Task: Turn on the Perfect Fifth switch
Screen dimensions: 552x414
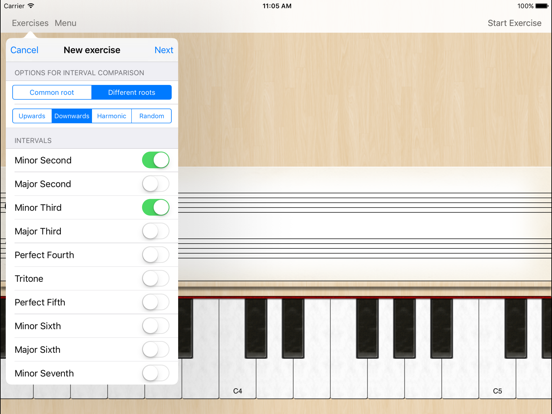Action: (156, 302)
